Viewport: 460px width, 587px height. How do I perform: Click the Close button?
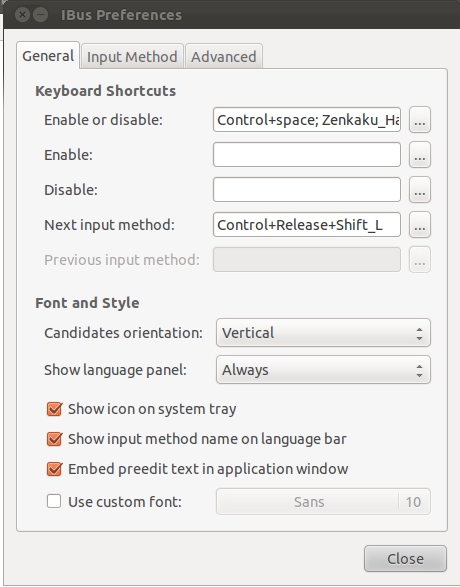pyautogui.click(x=405, y=559)
